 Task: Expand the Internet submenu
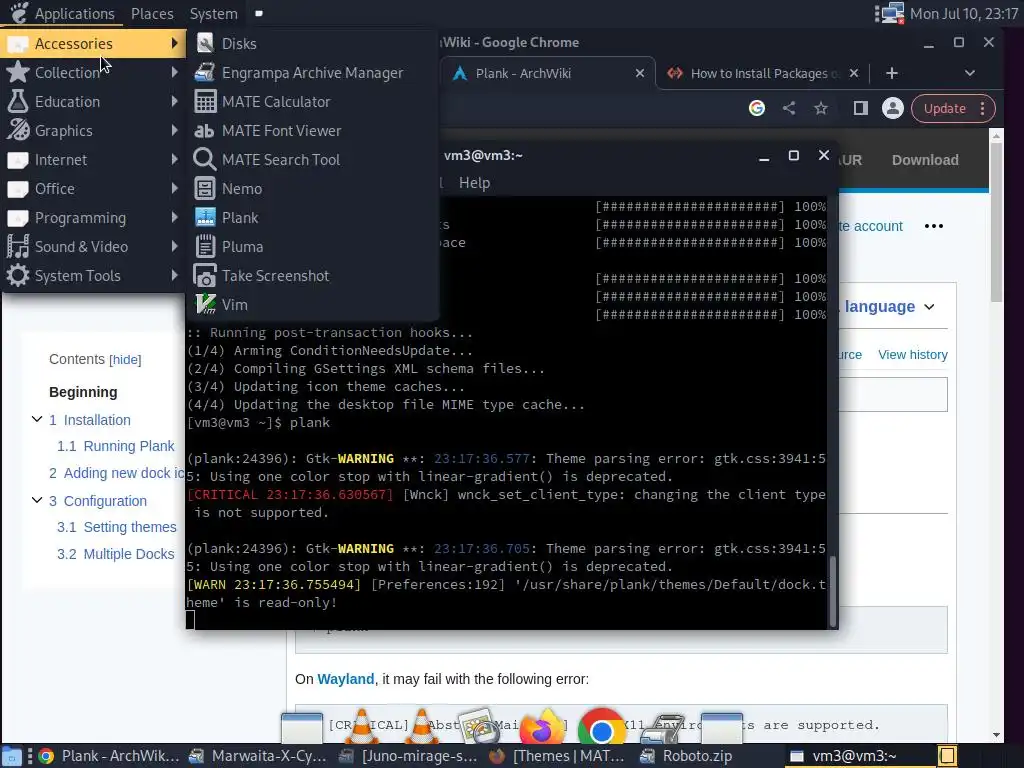93,159
